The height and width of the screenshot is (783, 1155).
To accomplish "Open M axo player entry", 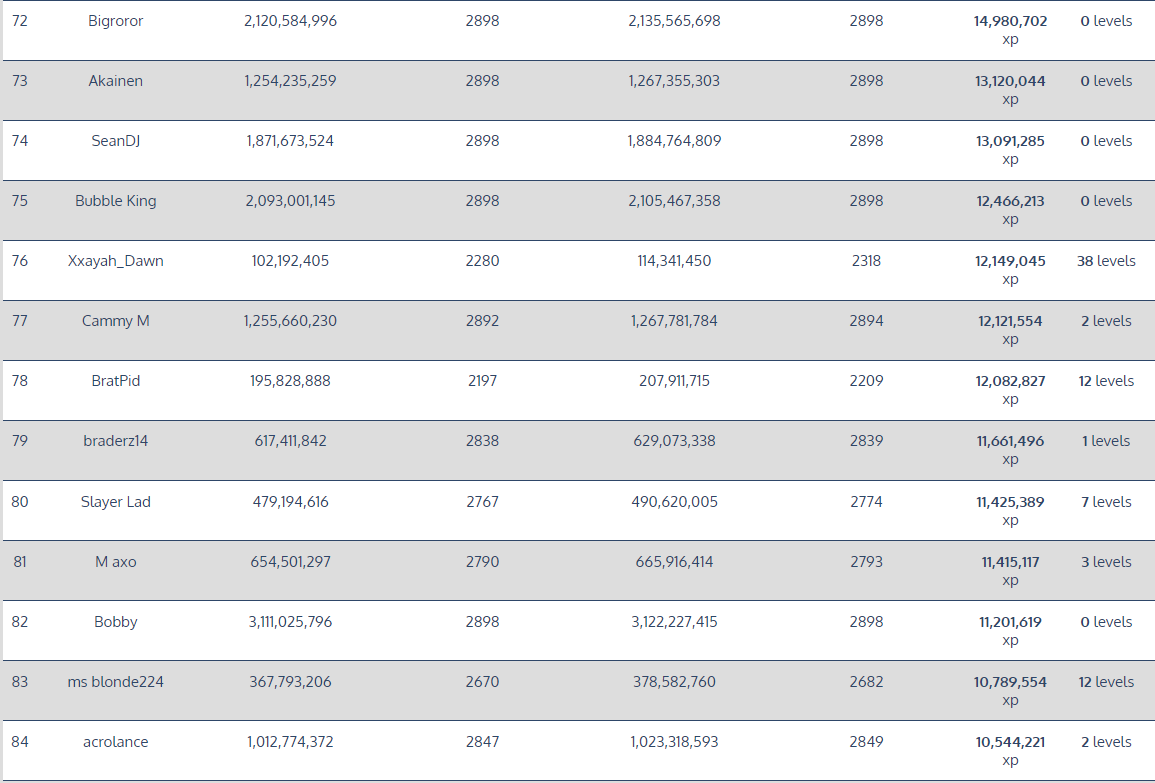I will pyautogui.click(x=116, y=562).
